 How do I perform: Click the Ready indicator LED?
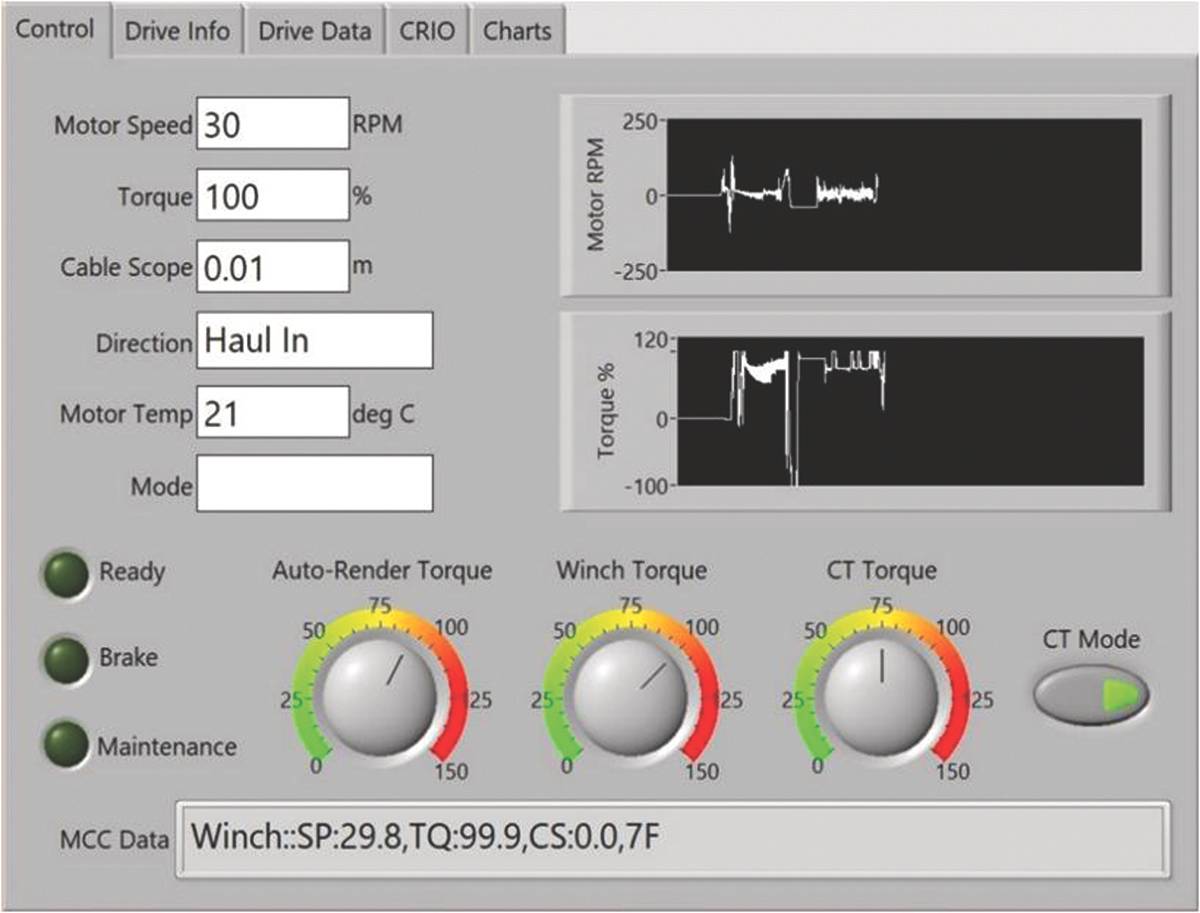click(66, 575)
